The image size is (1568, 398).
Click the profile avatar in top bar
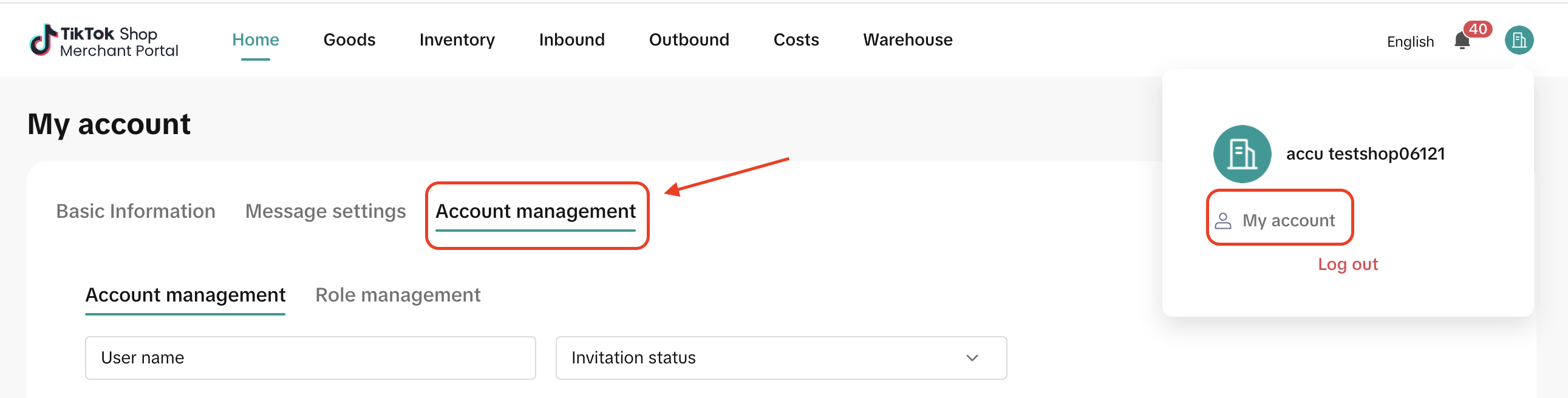[x=1519, y=41]
